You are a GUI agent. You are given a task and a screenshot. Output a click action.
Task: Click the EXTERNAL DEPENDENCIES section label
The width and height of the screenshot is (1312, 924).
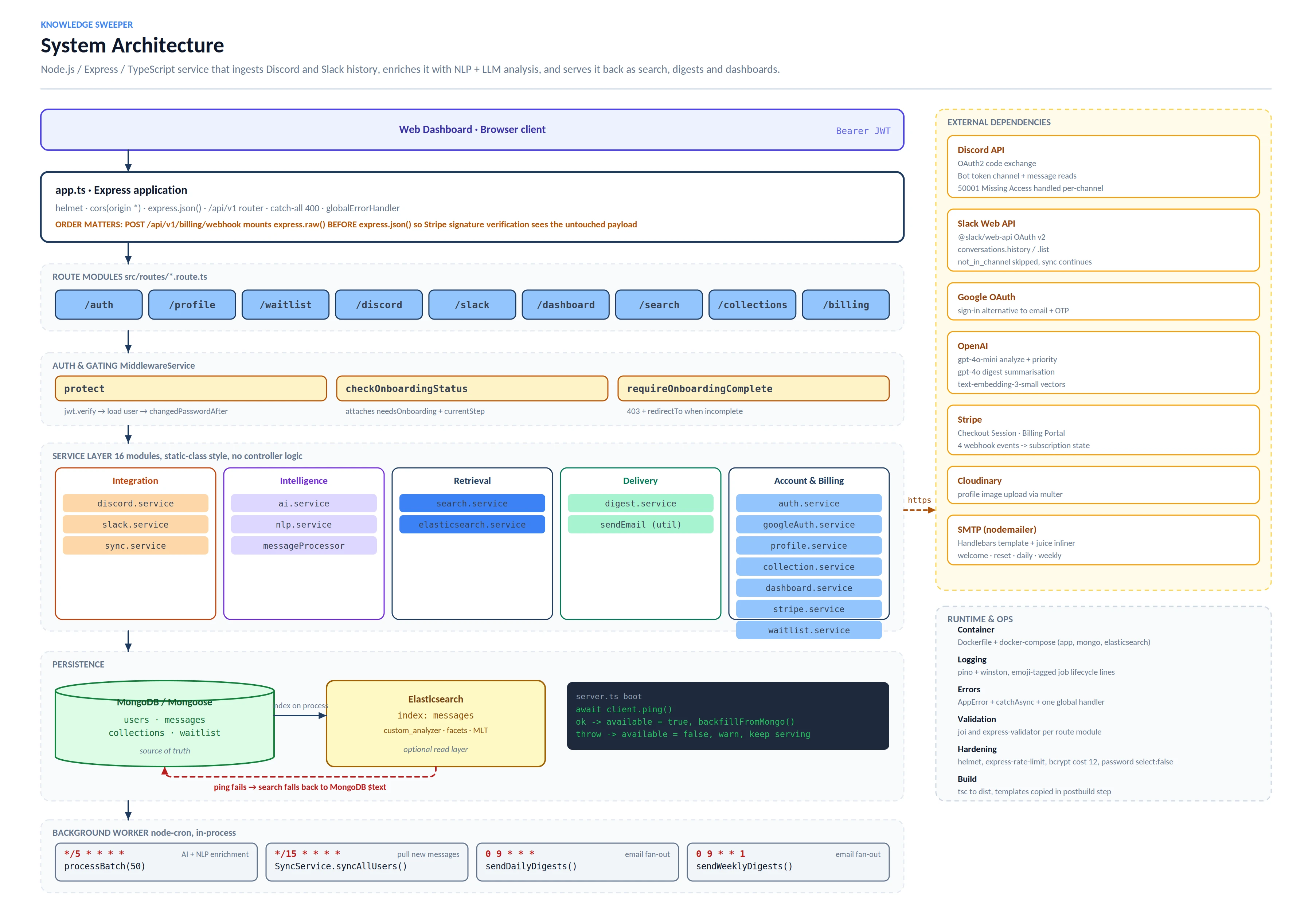pyautogui.click(x=999, y=122)
